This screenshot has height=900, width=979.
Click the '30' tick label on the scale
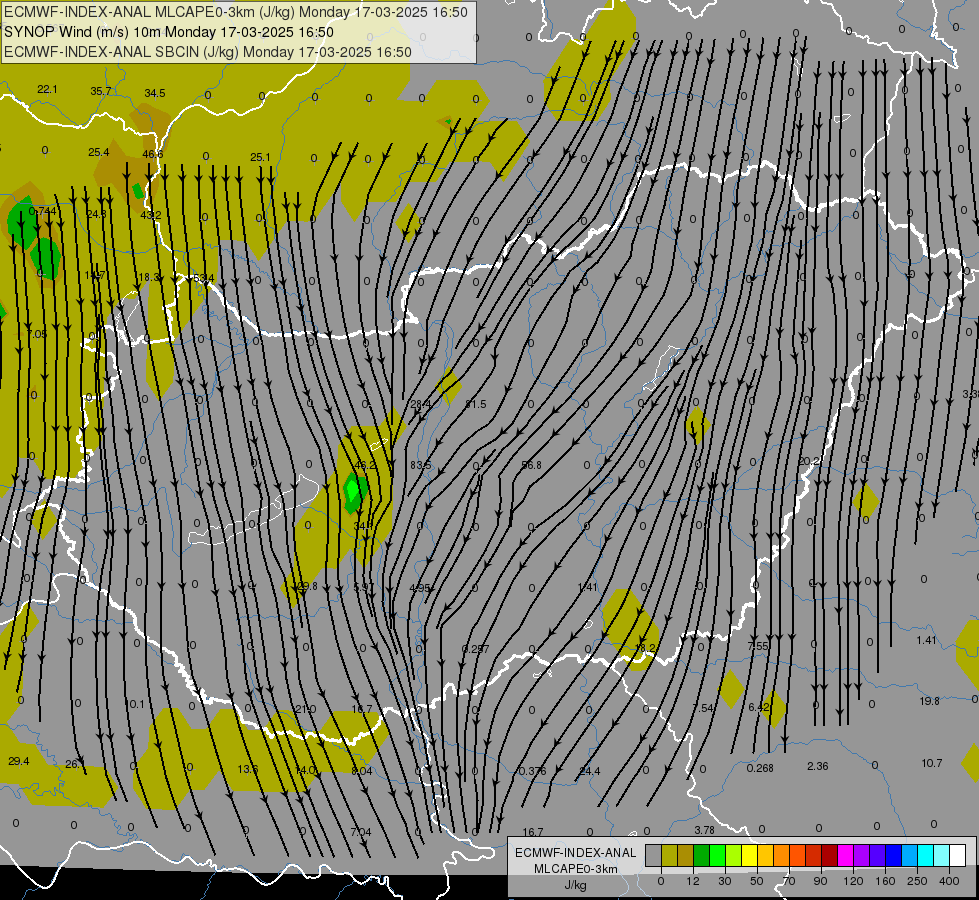point(724,881)
